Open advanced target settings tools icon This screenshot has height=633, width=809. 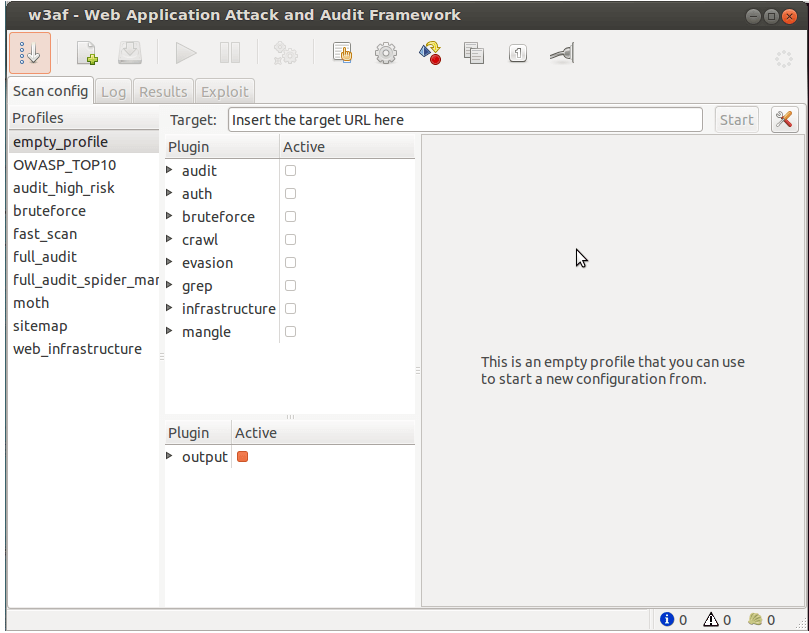[x=784, y=120]
